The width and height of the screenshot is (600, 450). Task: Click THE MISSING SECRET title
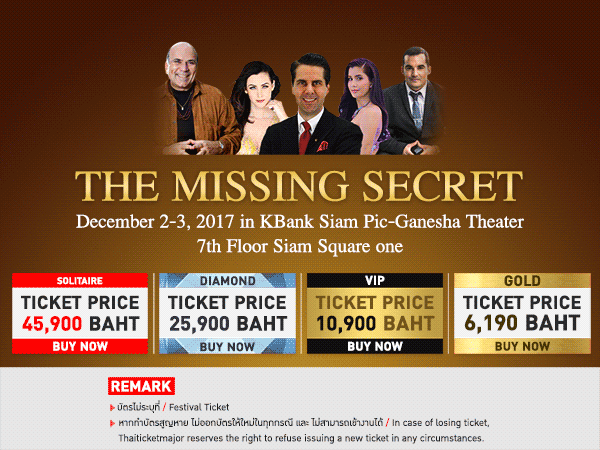pos(299,186)
